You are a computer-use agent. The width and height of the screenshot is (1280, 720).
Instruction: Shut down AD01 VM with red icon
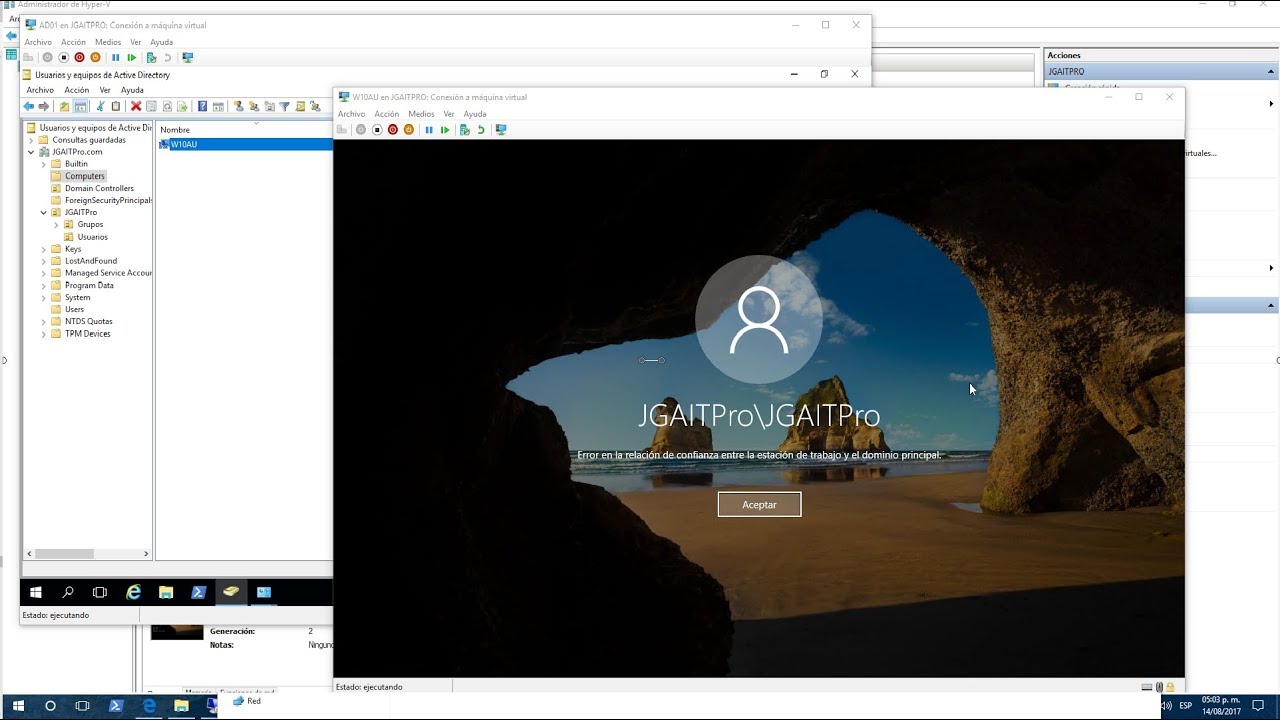79,57
